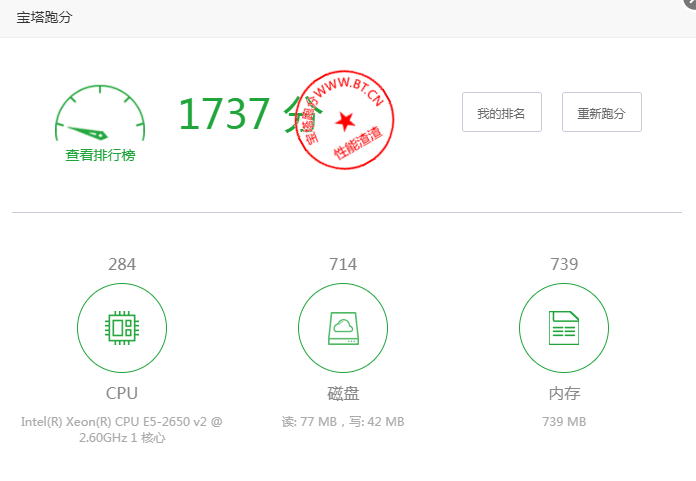Open the 查看排行榜 leaderboard link
696x481 pixels.
pyautogui.click(x=100, y=156)
